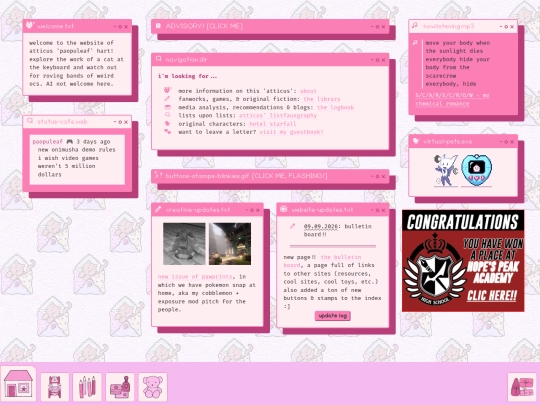Click the TV icon in website-updates.txt title

tap(283, 209)
